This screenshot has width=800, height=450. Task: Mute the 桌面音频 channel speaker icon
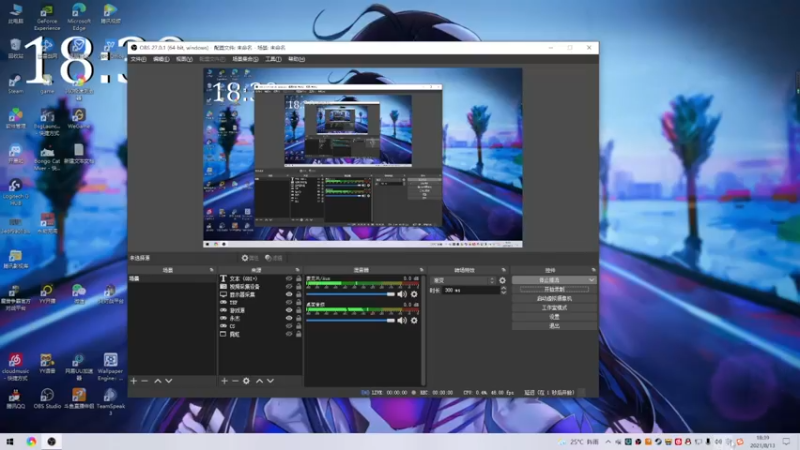click(x=402, y=320)
